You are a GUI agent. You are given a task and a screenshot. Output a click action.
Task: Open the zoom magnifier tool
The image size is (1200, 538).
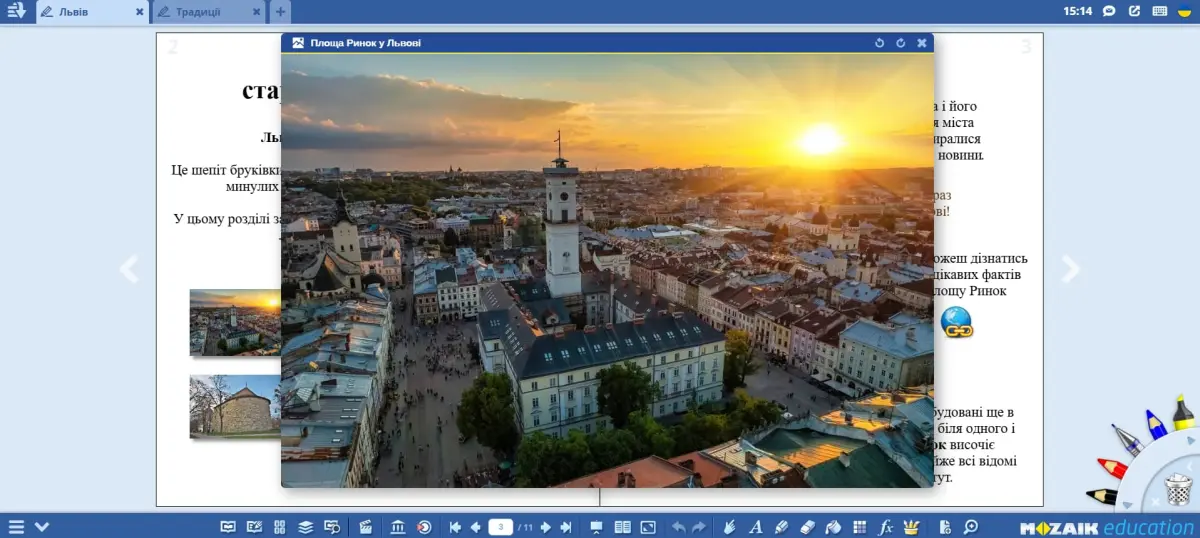[x=971, y=526]
